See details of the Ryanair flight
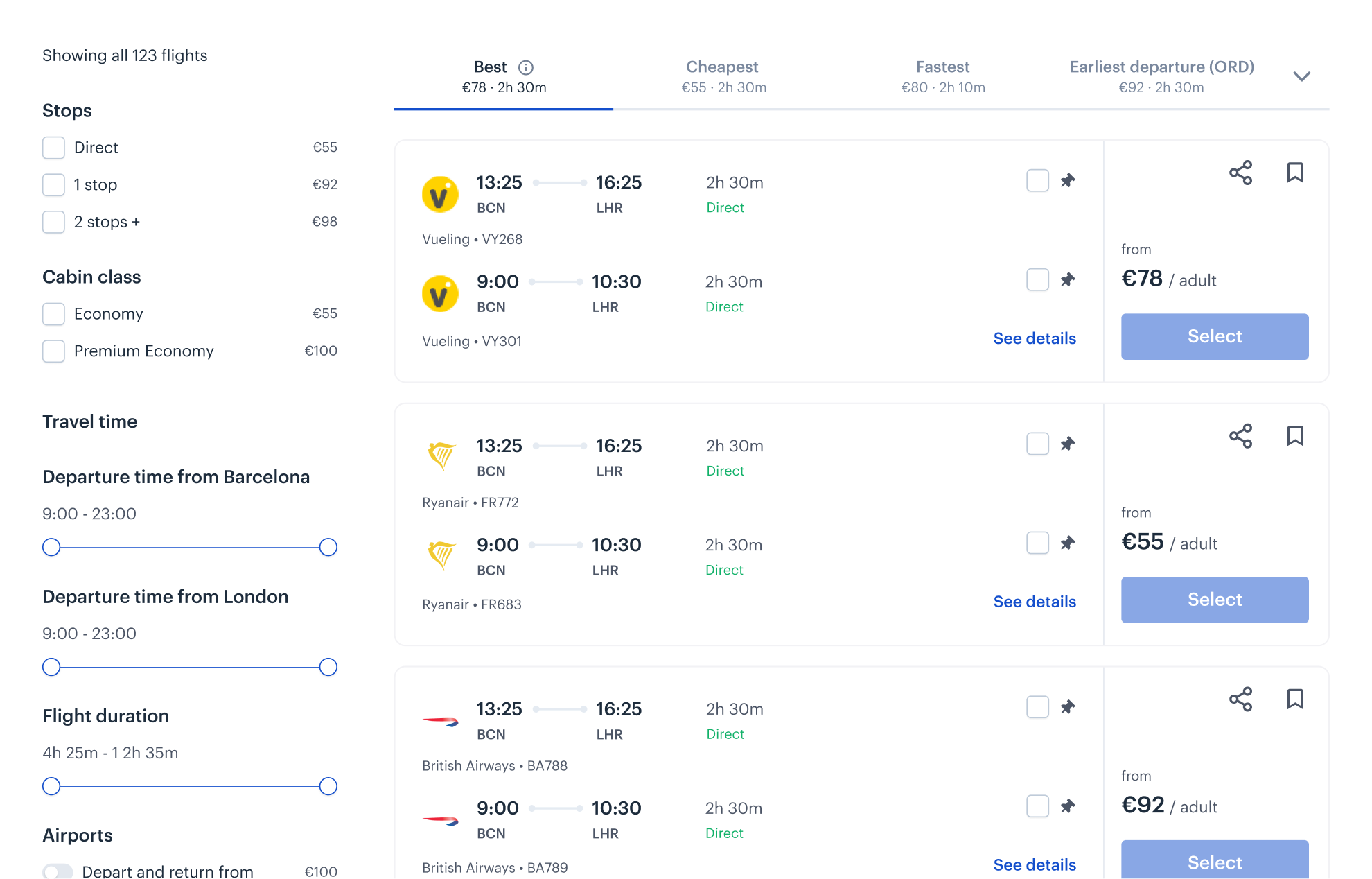Viewport: 1372px width, 879px height. (1035, 602)
